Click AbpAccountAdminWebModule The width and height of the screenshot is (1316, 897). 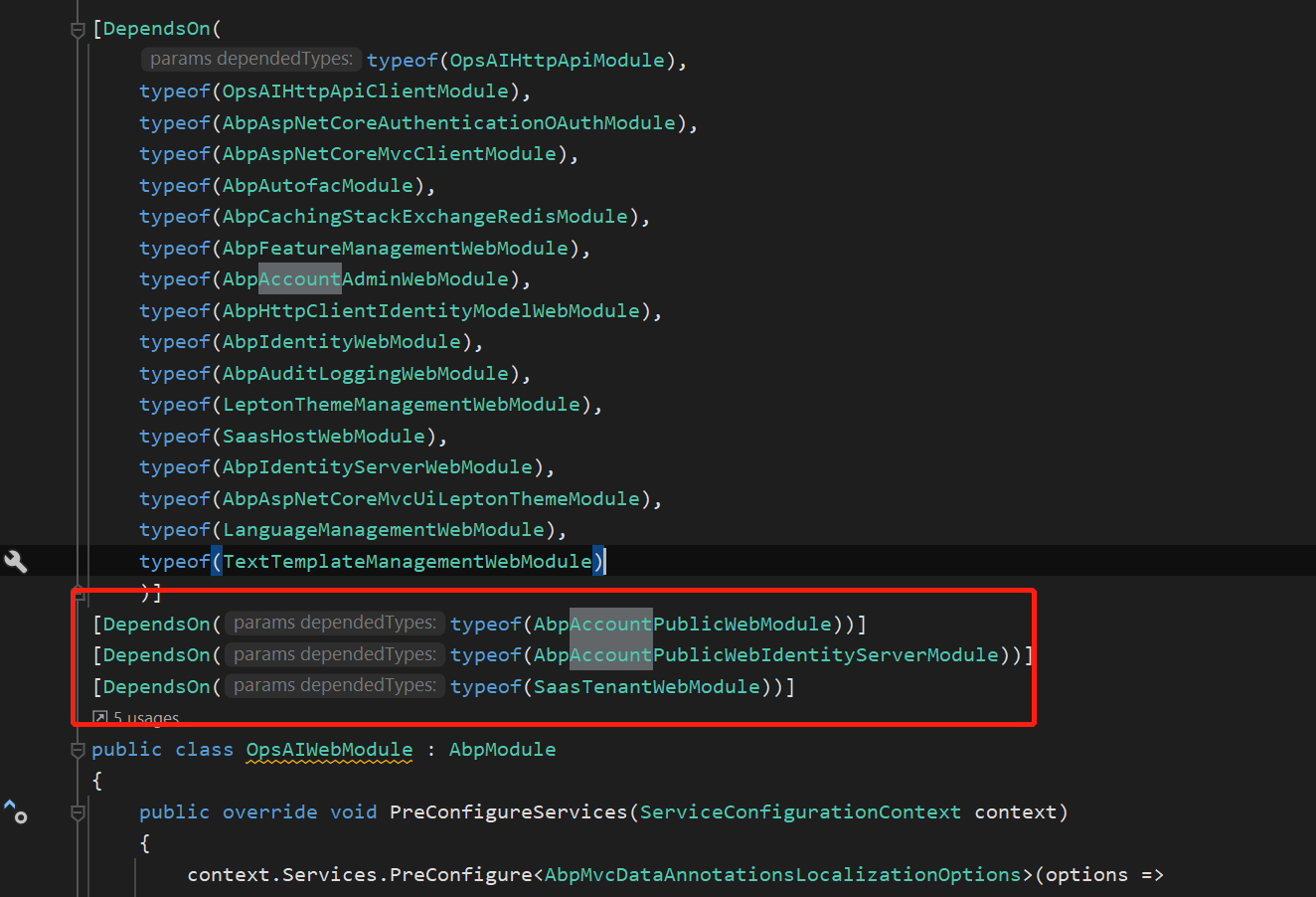[366, 279]
